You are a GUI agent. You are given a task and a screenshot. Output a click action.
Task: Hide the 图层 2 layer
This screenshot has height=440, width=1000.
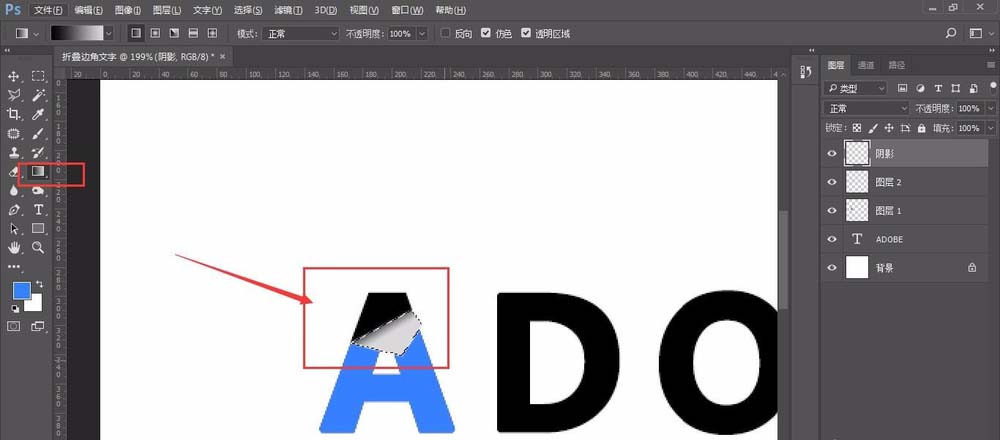point(832,182)
